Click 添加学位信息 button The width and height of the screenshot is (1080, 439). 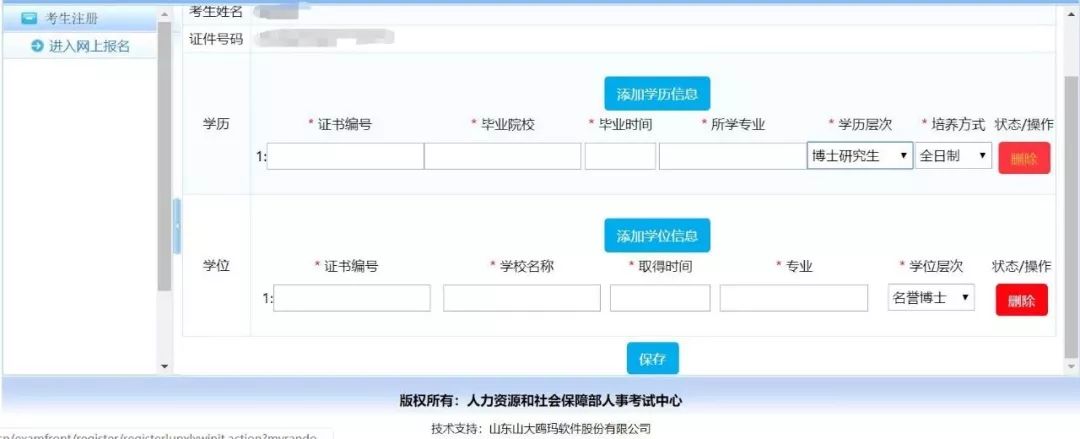(x=657, y=236)
